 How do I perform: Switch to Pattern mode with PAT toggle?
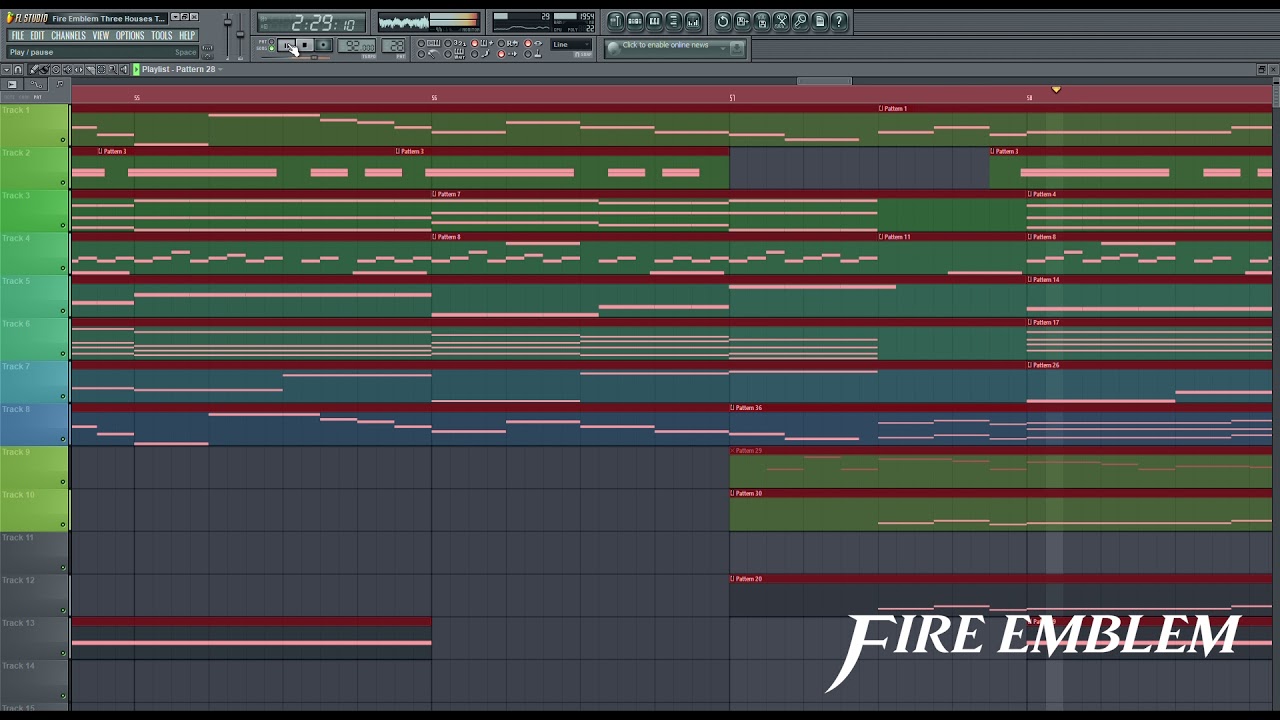271,42
